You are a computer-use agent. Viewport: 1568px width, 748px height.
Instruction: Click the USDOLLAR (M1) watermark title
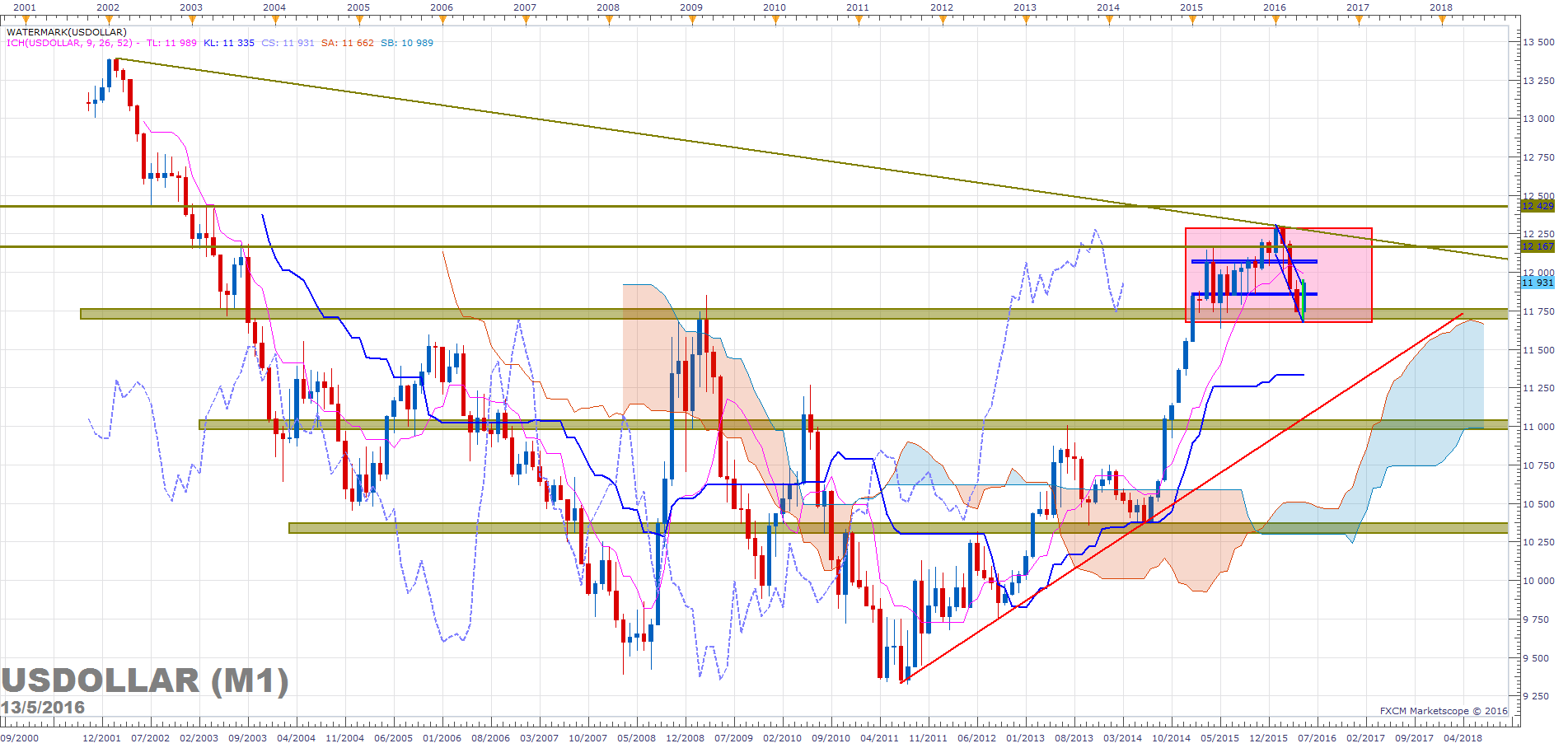tap(145, 681)
